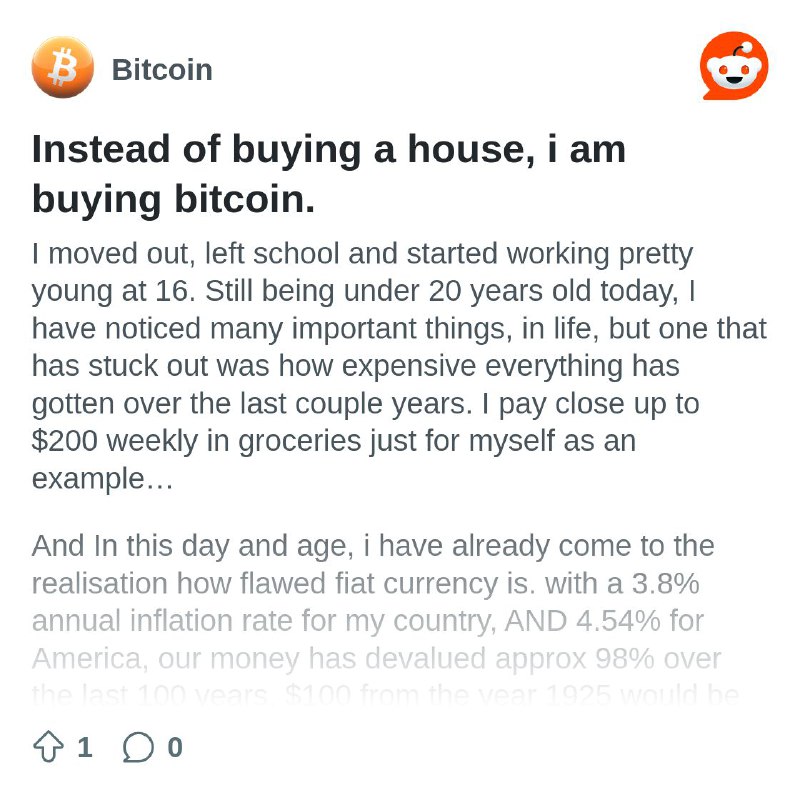The width and height of the screenshot is (800, 800).
Task: Click the word "example…" ending first paragraph
Action: 103,480
